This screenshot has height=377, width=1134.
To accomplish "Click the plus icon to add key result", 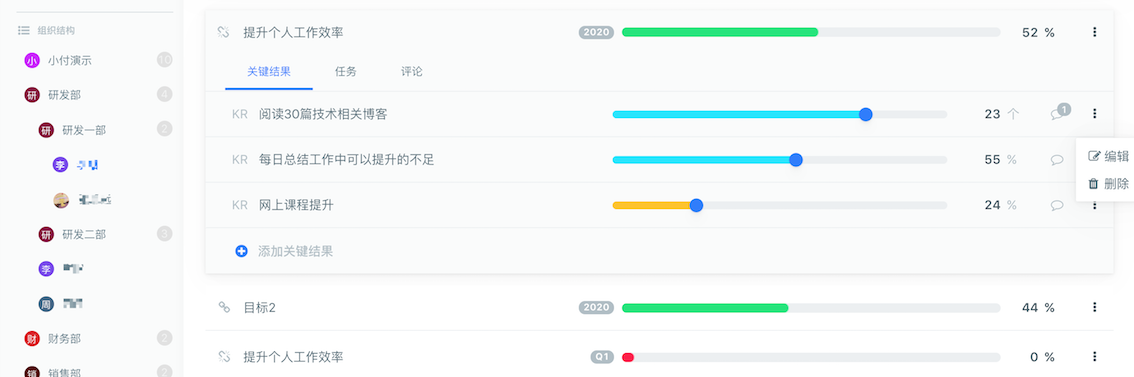I will [x=242, y=251].
